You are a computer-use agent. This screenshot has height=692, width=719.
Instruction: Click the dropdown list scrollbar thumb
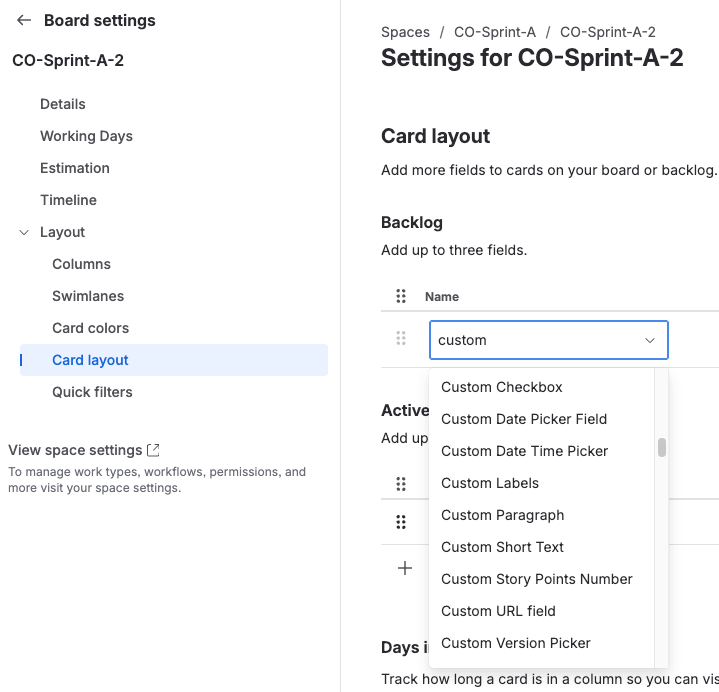point(662,447)
